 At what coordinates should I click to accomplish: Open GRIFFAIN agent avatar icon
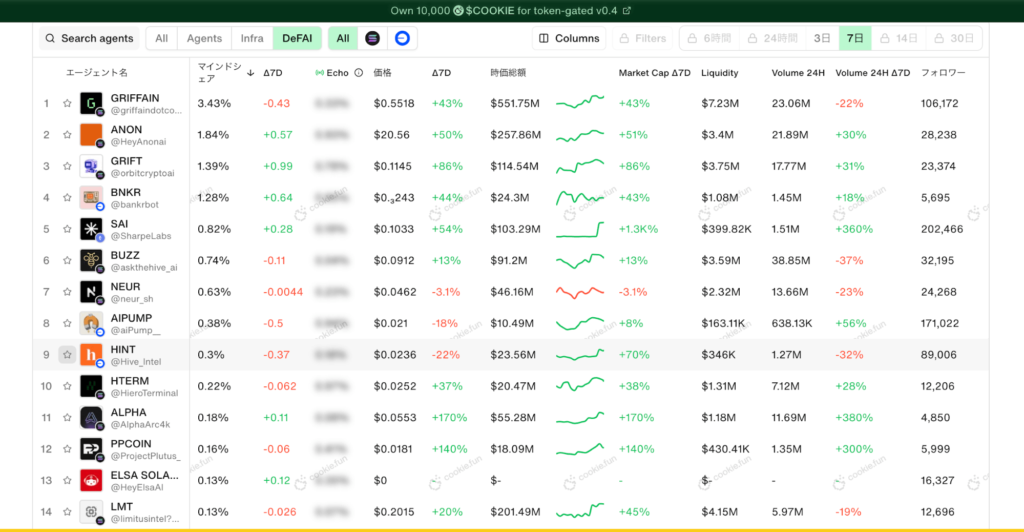[91, 103]
